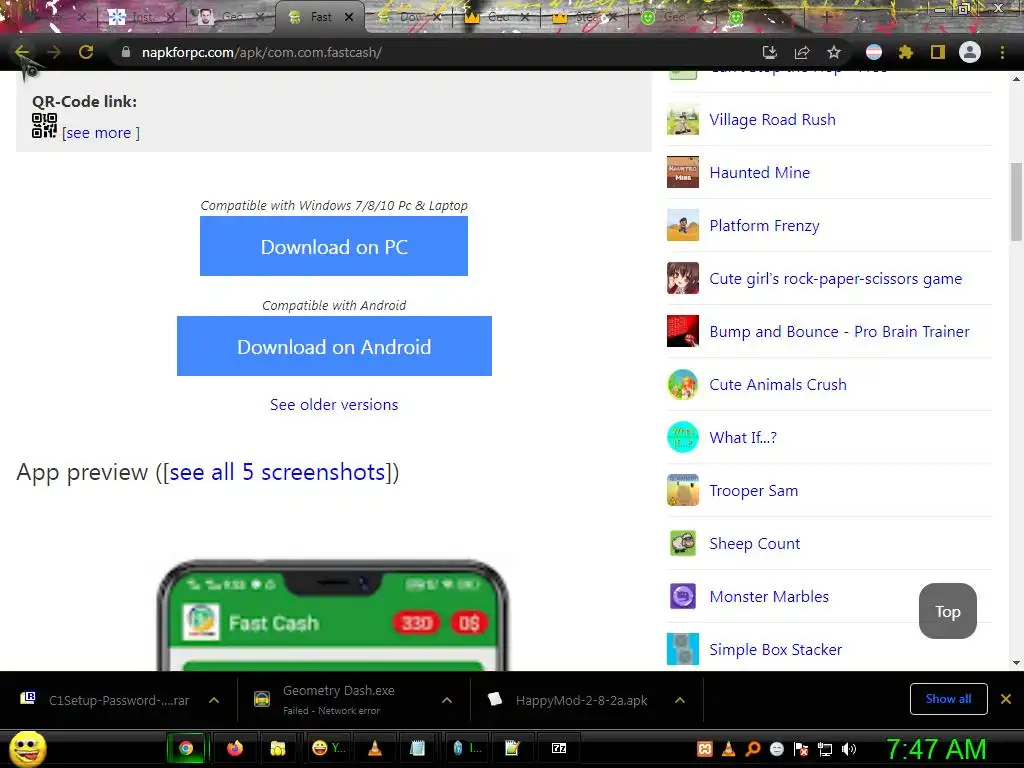
Task: Close the Fast browser tab
Action: pyautogui.click(x=349, y=17)
